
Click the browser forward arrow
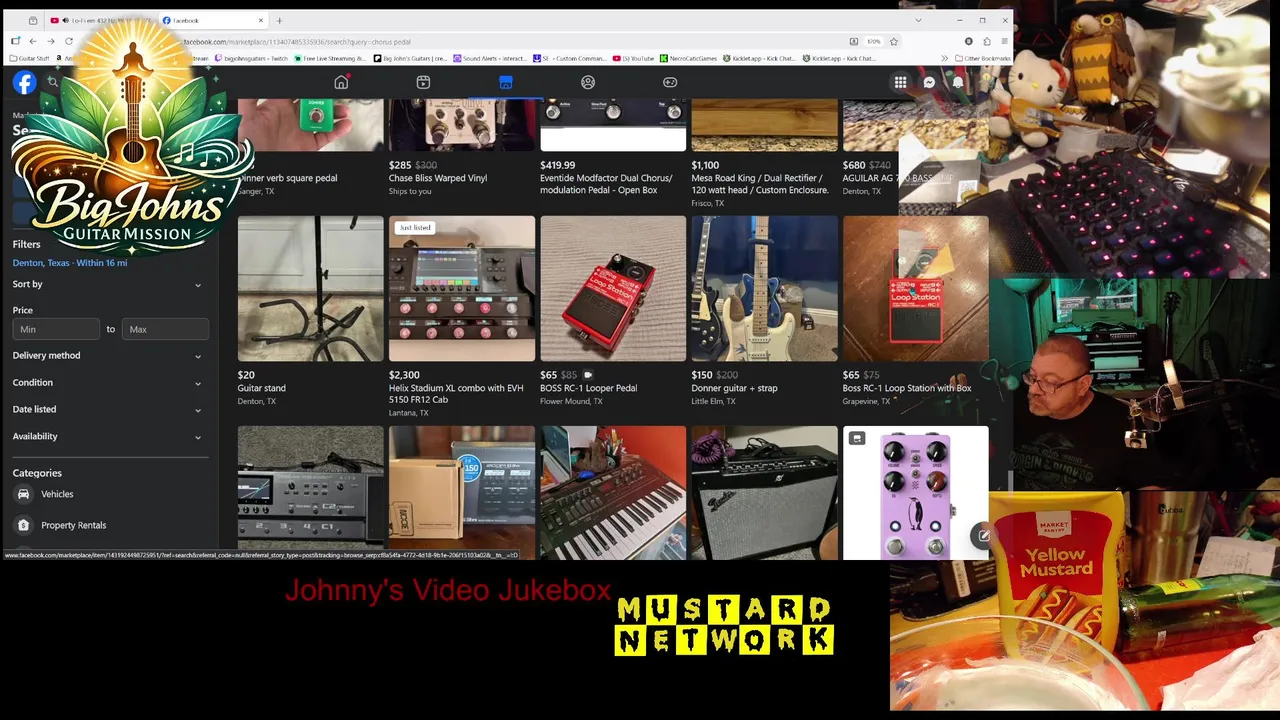coord(50,41)
